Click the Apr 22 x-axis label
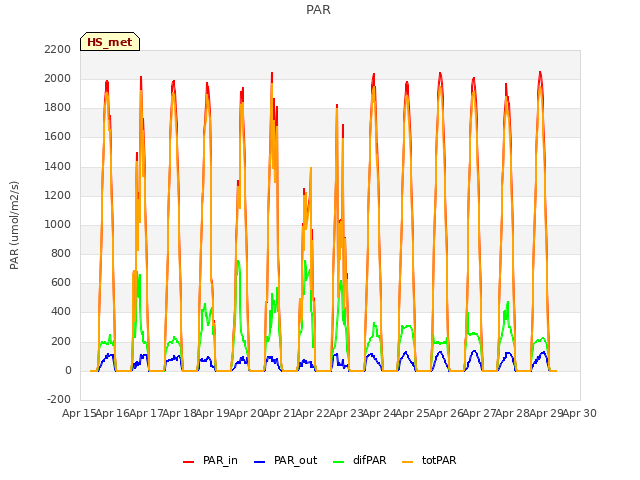This screenshot has height=480, width=640. point(313,413)
